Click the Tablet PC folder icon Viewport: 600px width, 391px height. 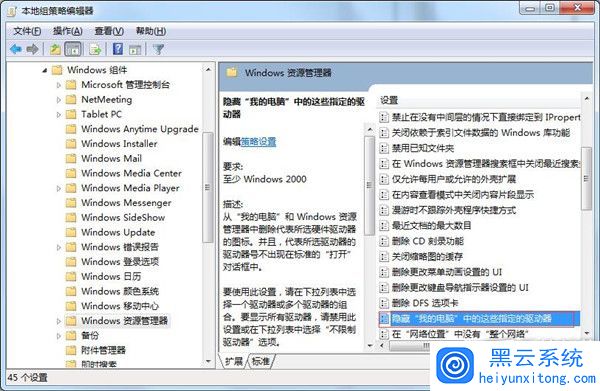(x=71, y=114)
